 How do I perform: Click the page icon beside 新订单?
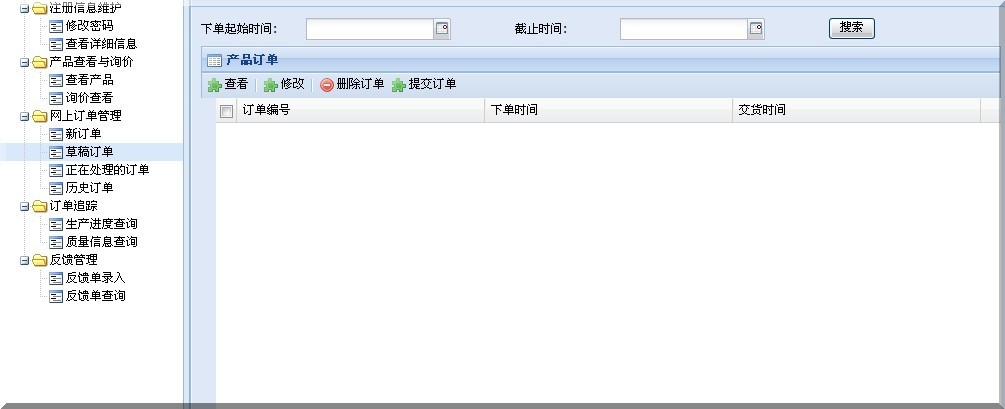[56, 134]
